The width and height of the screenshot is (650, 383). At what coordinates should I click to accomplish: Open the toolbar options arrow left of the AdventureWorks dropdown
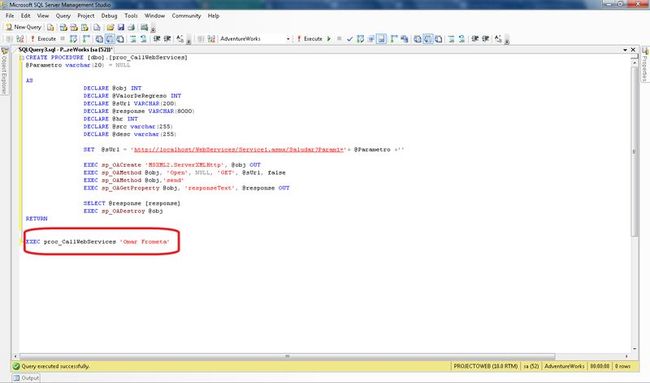coord(189,40)
